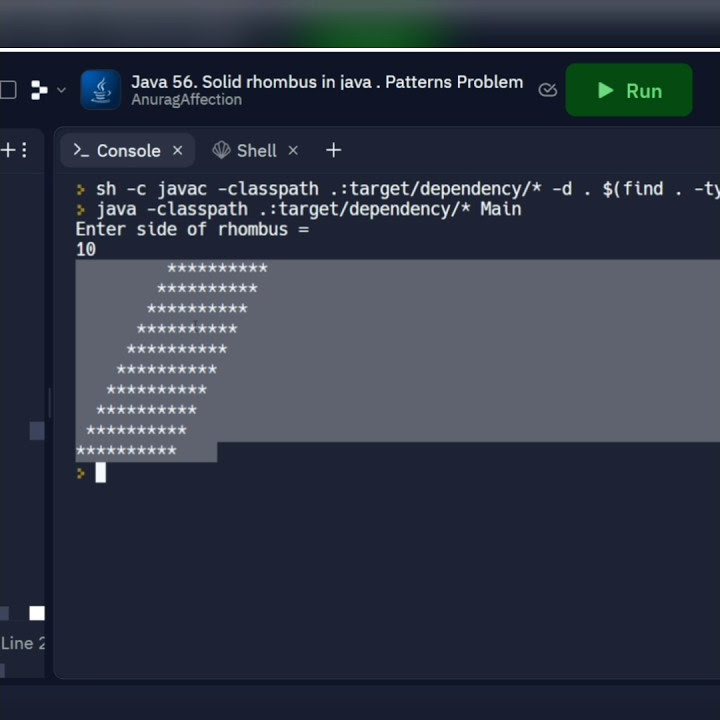Screen dimensions: 720x720
Task: Open the 'Java 56. Solid rhombus' project title
Action: [326, 82]
